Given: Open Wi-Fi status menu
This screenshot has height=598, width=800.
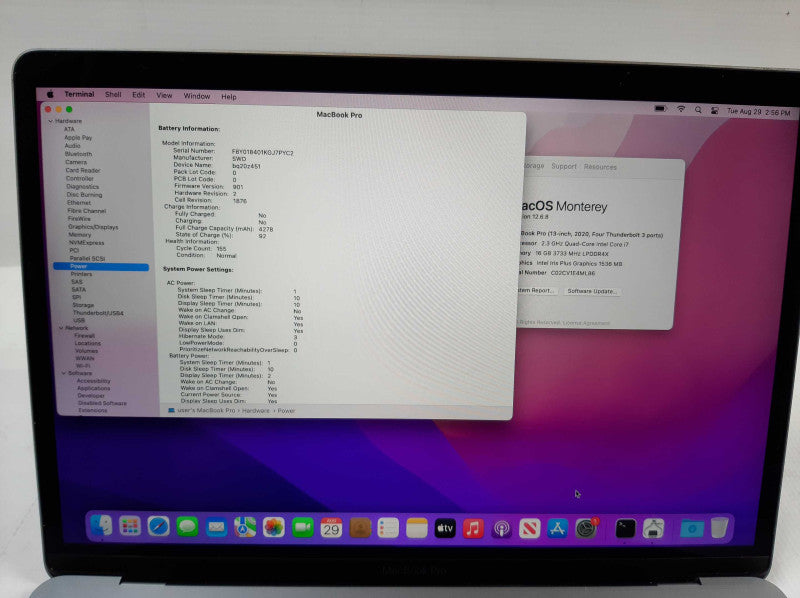Looking at the screenshot, I should click(x=681, y=109).
